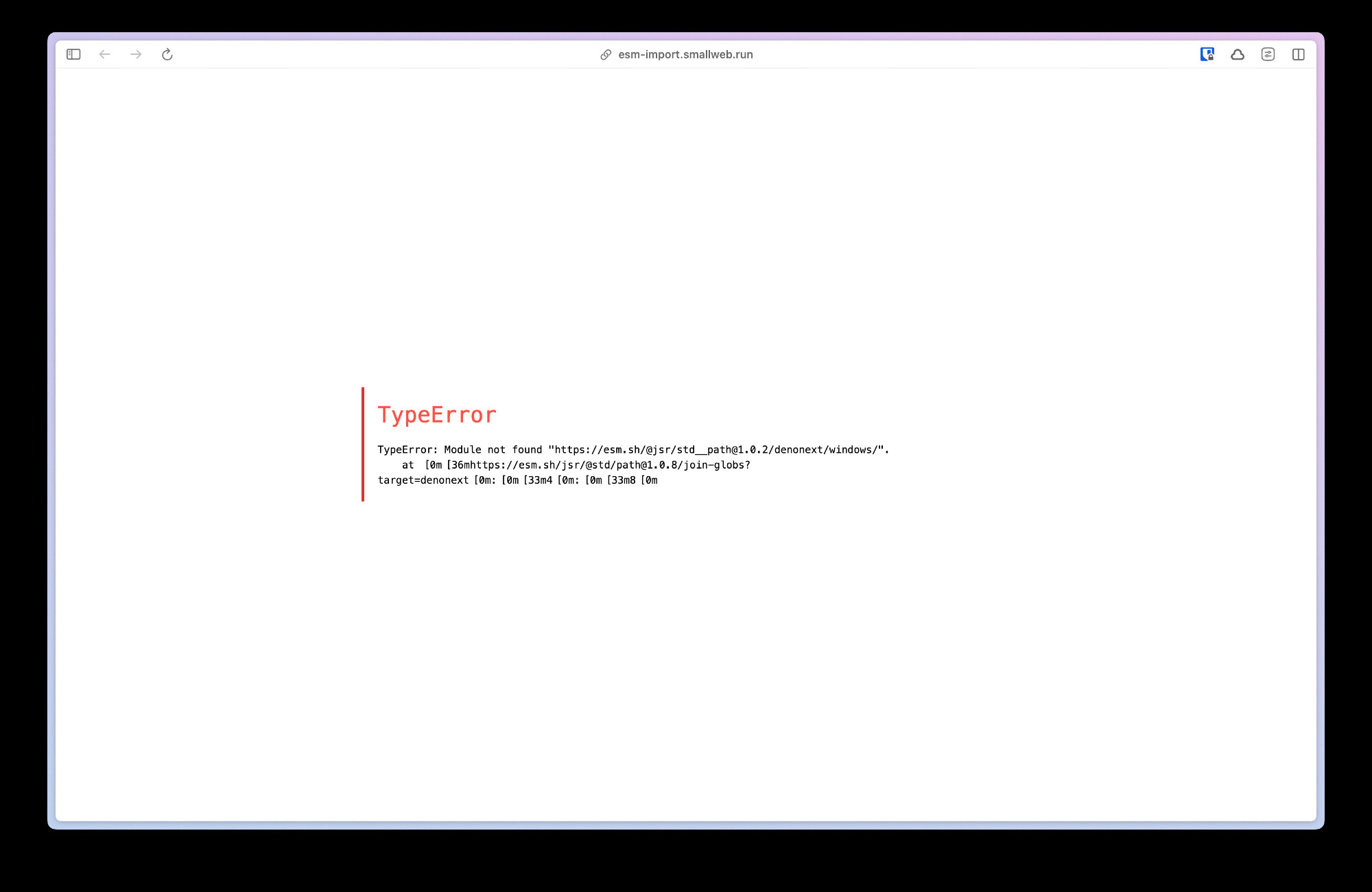Open the site controls sliders icon
The width and height of the screenshot is (1372, 892).
click(1268, 54)
